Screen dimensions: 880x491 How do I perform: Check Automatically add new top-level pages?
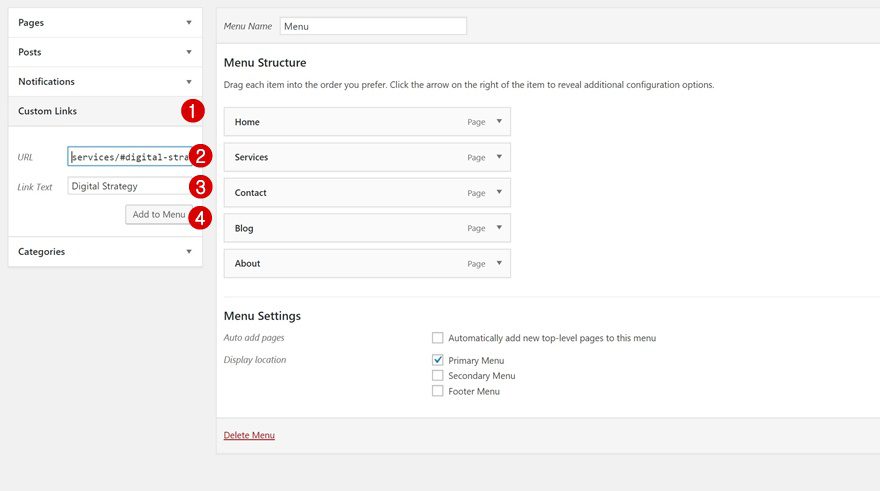pyautogui.click(x=437, y=338)
